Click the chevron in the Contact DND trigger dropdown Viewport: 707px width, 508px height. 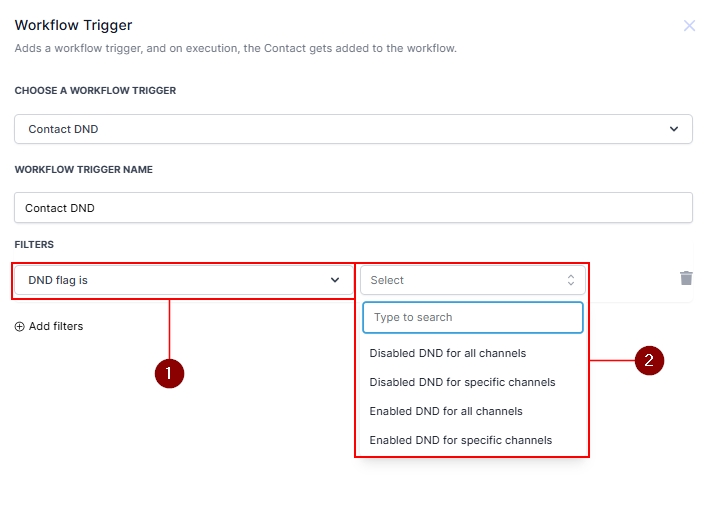(x=672, y=129)
